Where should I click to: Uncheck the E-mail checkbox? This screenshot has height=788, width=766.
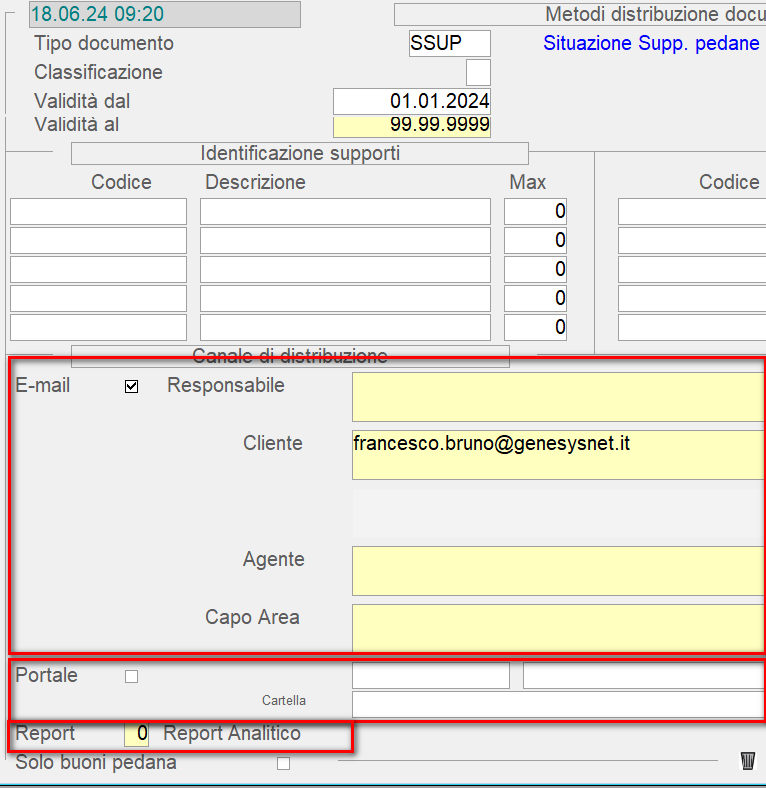pyautogui.click(x=131, y=387)
